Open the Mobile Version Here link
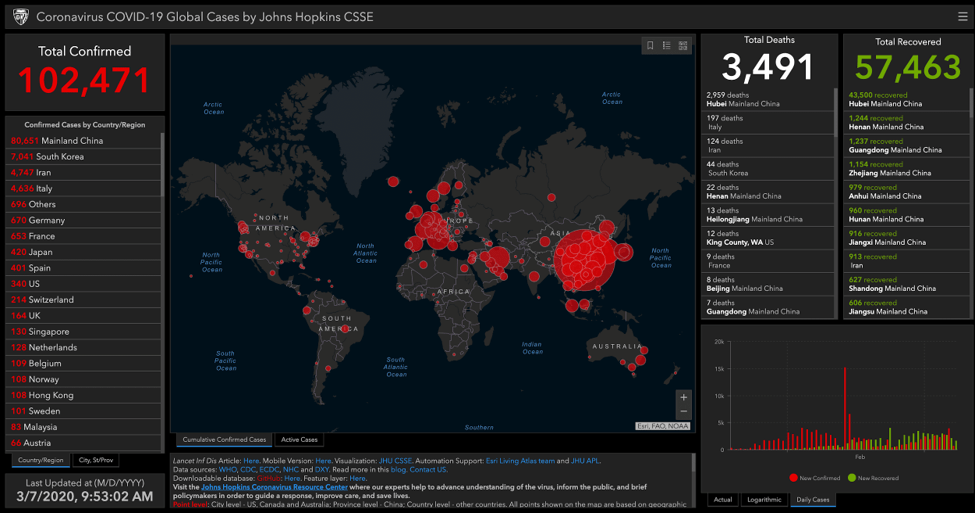Viewport: 975px width, 513px height. [323, 461]
